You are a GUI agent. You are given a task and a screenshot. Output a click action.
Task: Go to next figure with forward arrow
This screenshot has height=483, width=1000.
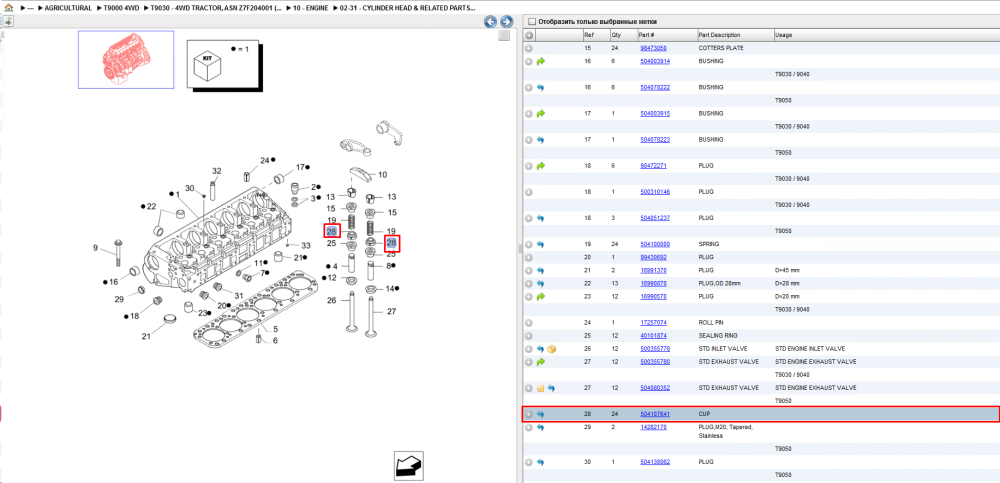[x=506, y=22]
